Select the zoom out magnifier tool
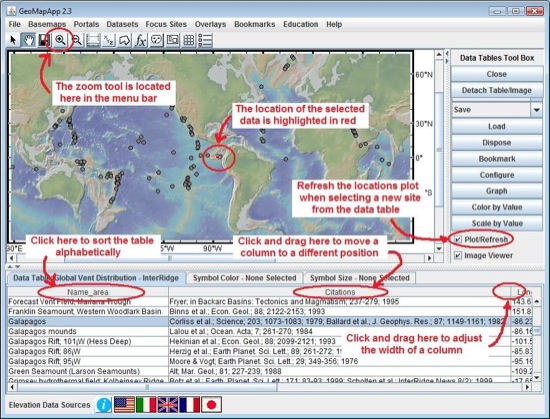 pos(77,40)
